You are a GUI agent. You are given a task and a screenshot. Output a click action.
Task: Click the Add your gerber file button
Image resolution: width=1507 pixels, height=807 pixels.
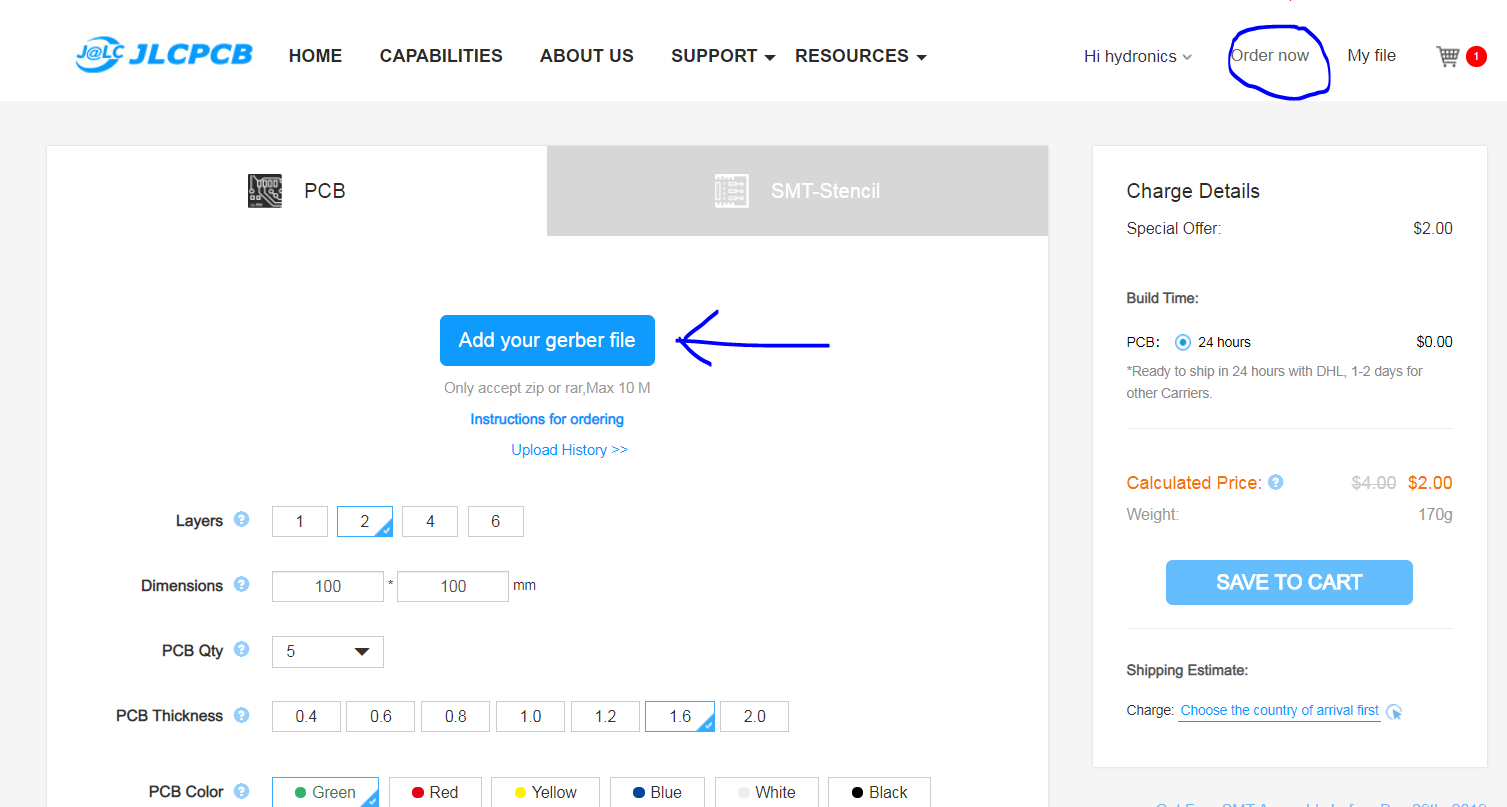pyautogui.click(x=547, y=341)
